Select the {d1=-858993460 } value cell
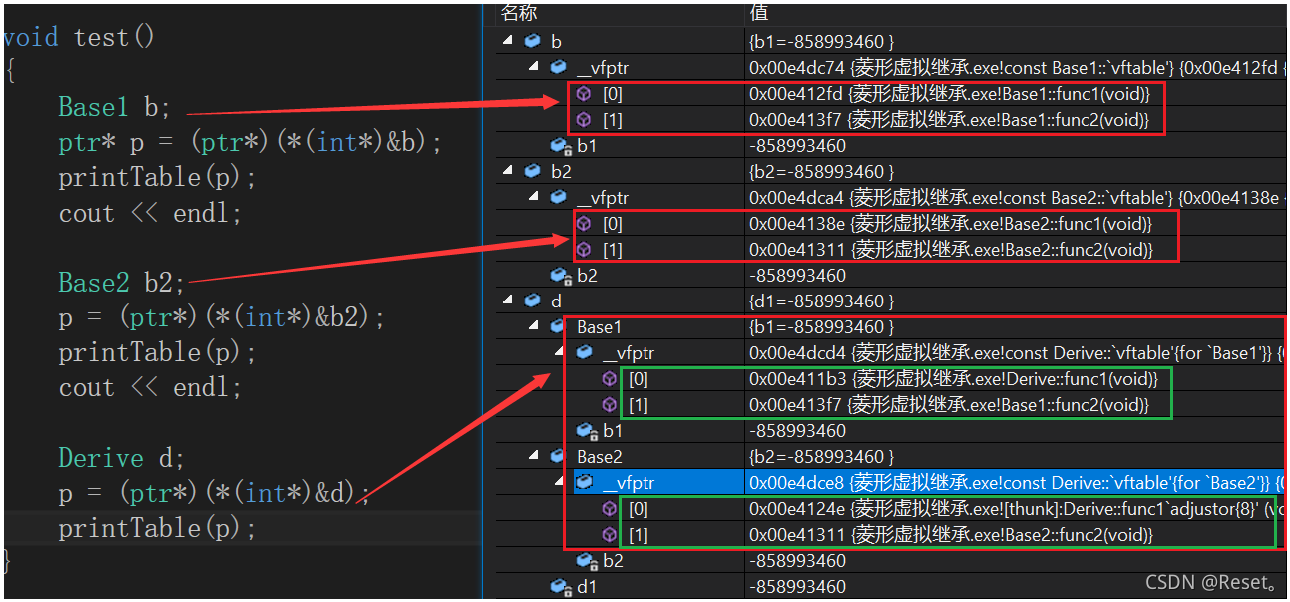1290x602 pixels. (x=821, y=300)
